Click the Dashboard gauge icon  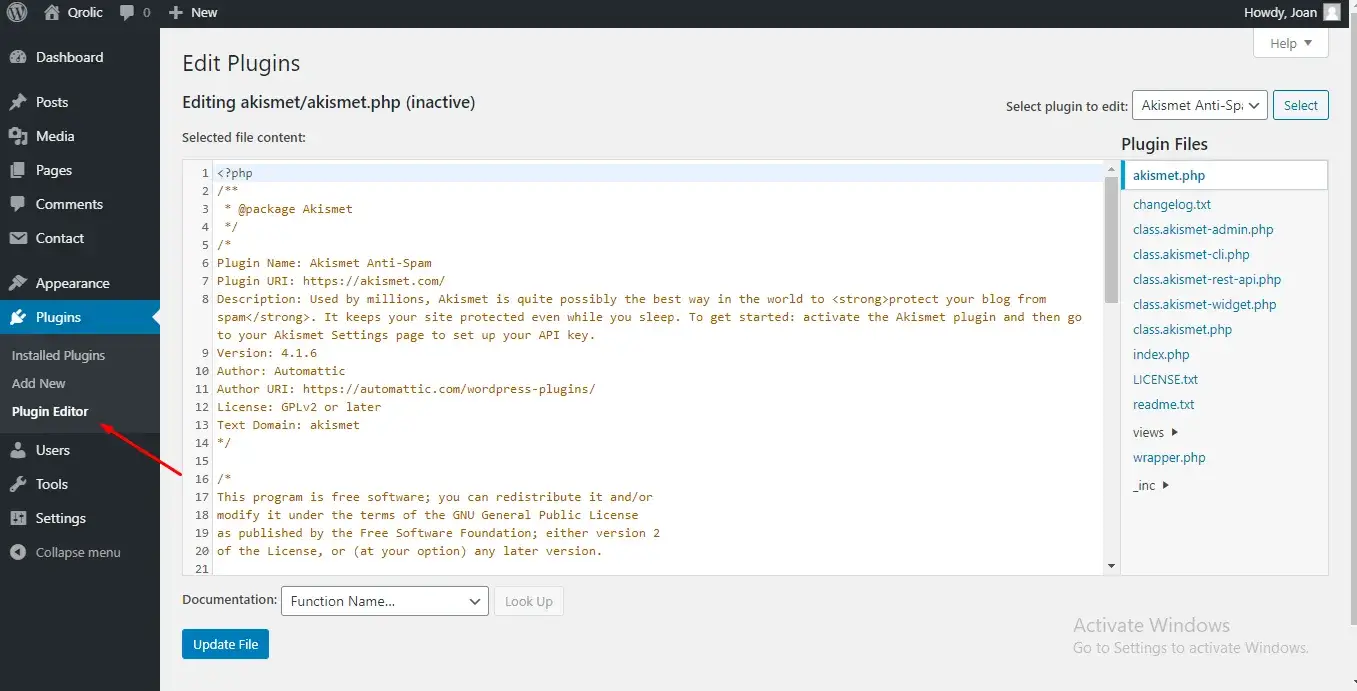point(18,58)
